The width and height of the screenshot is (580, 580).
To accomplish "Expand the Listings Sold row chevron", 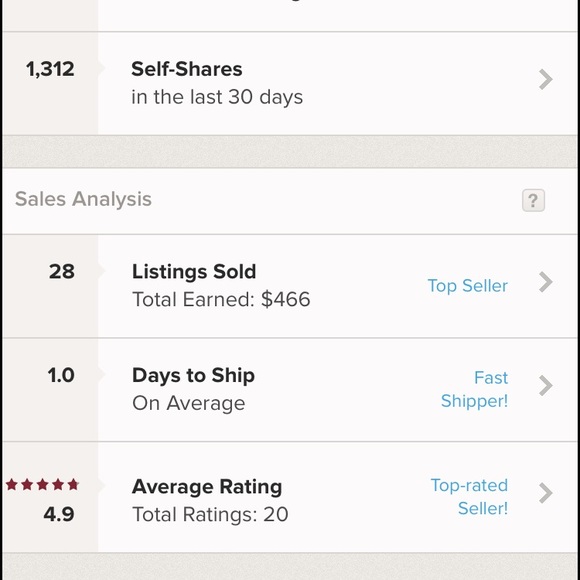I will pos(546,282).
